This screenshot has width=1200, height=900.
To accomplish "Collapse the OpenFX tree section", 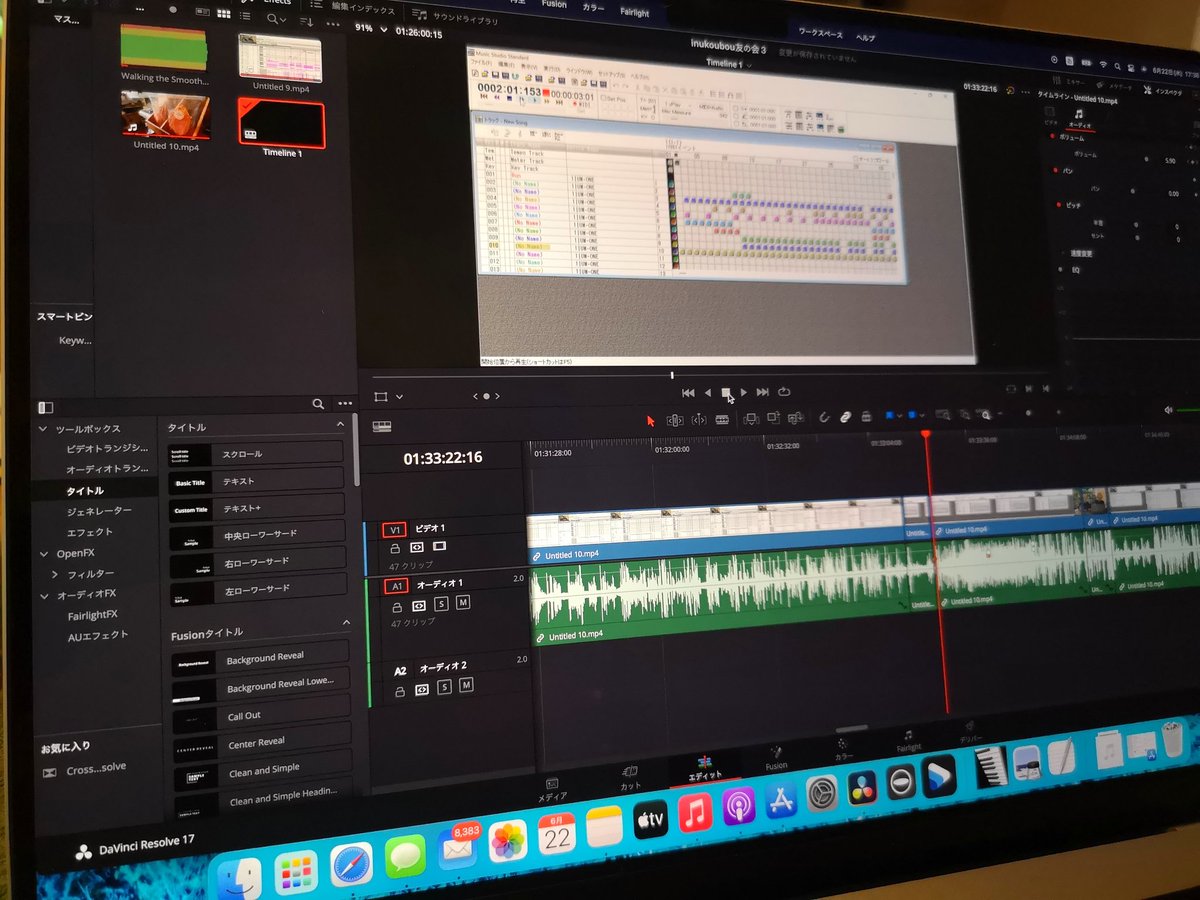I will [44, 553].
